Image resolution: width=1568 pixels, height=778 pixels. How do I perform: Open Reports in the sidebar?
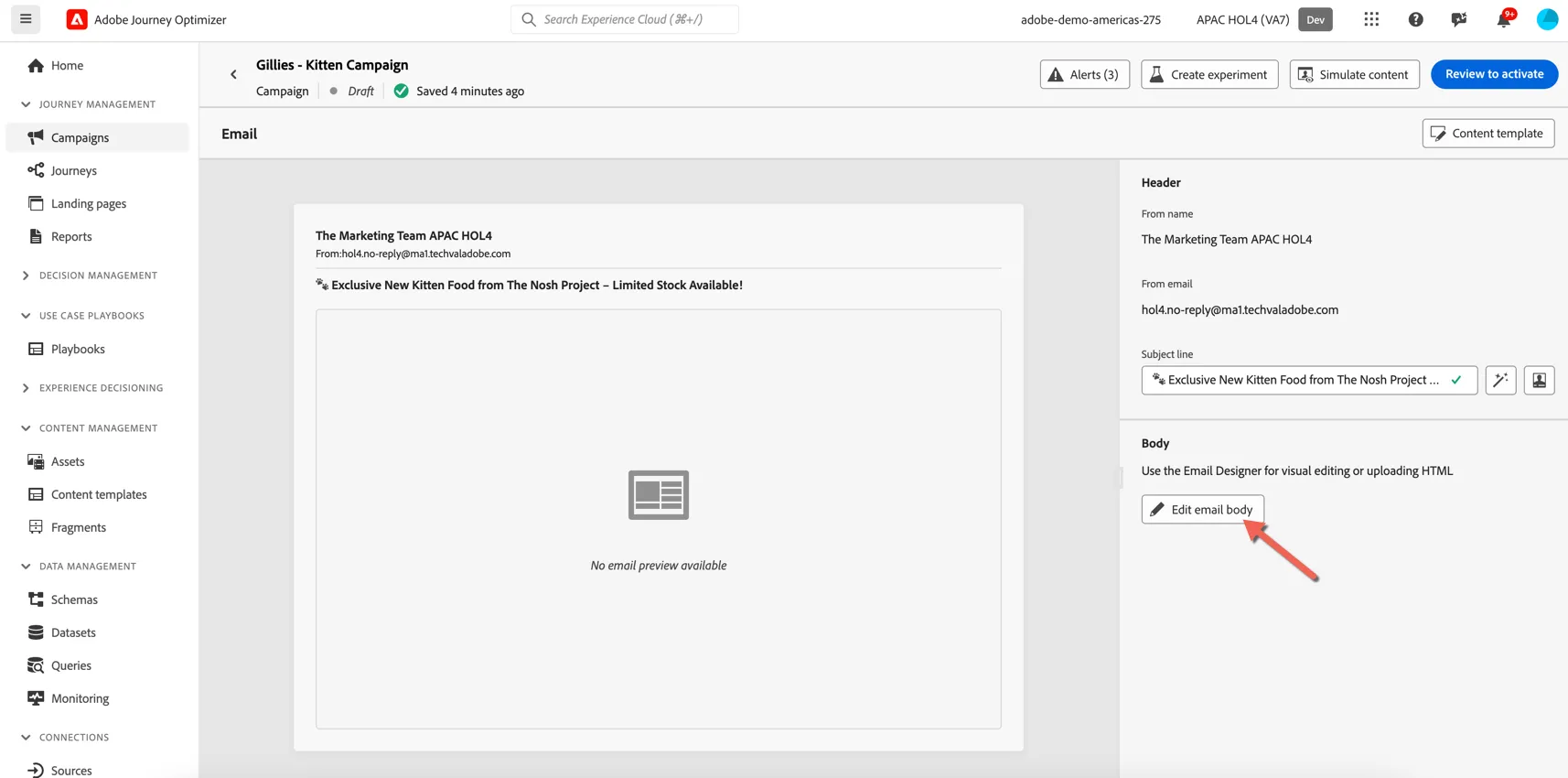click(97, 236)
